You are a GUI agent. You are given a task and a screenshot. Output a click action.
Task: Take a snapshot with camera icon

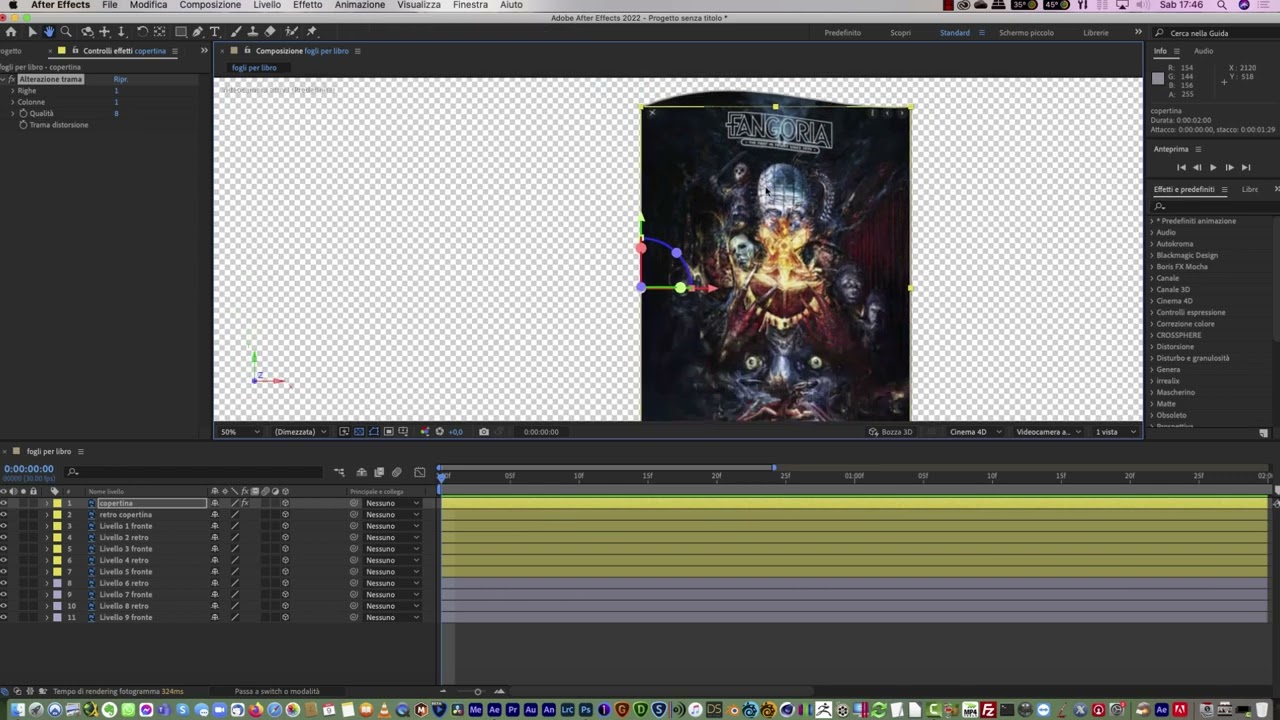(484, 432)
